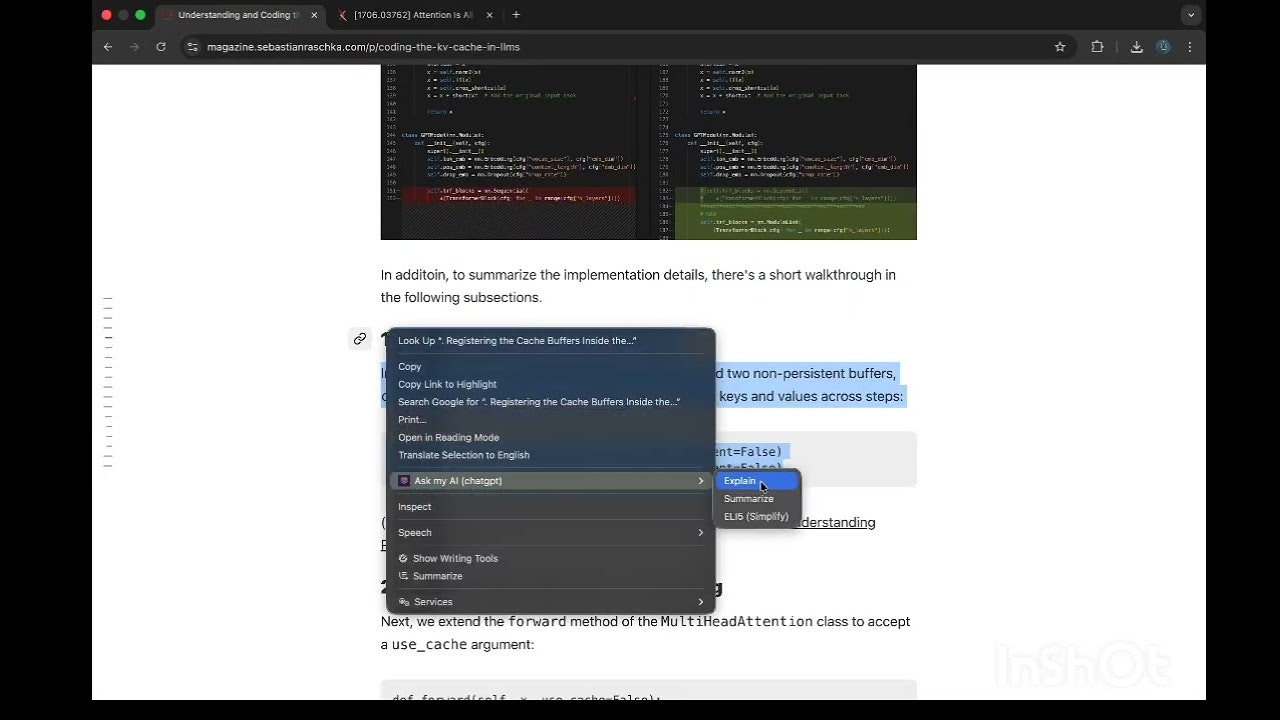Select Search Google for selection
The height and width of the screenshot is (720, 1280).
coord(551,402)
